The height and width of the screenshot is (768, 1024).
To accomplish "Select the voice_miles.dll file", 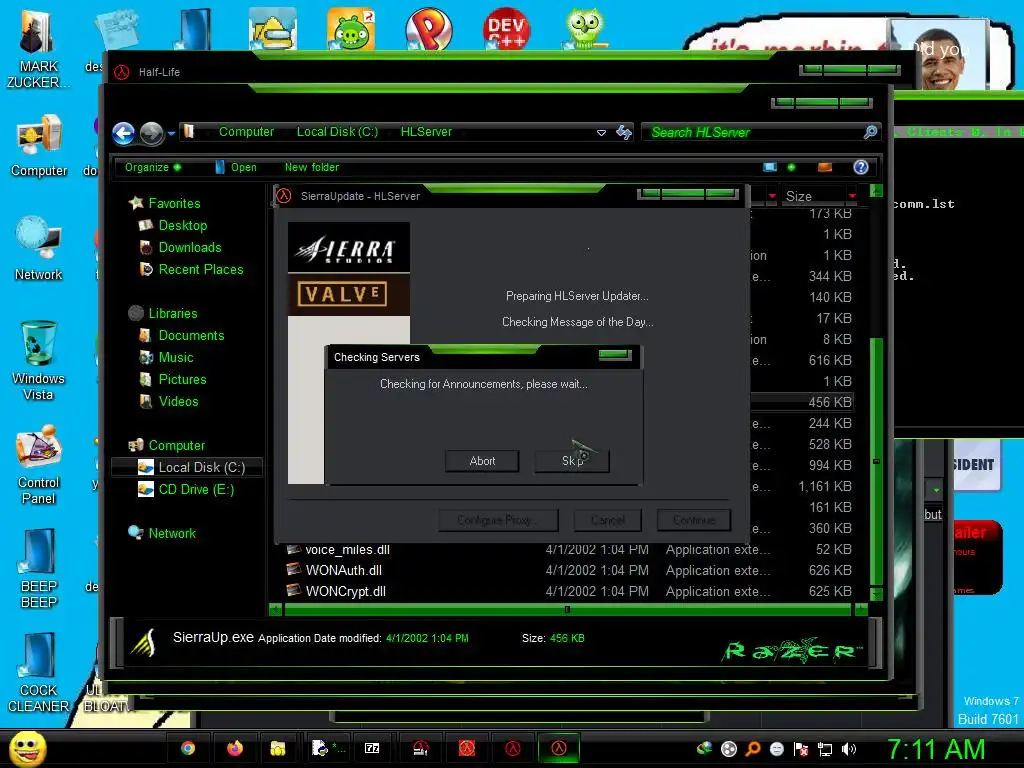I will tap(347, 550).
